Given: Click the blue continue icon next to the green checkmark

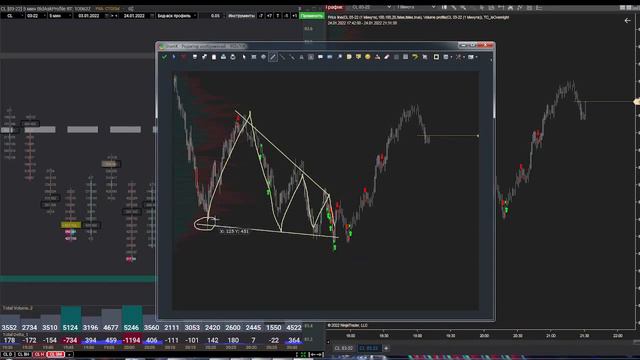Looking at the screenshot, I should [x=174, y=57].
